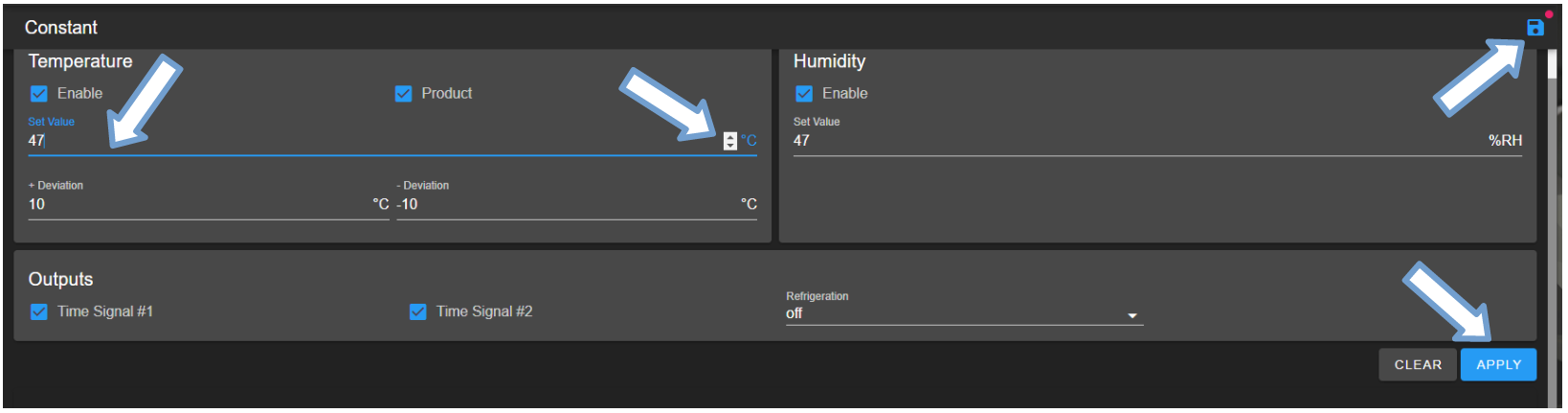Click the Humidity section heading
The height and width of the screenshot is (413, 1568).
pyautogui.click(x=829, y=61)
